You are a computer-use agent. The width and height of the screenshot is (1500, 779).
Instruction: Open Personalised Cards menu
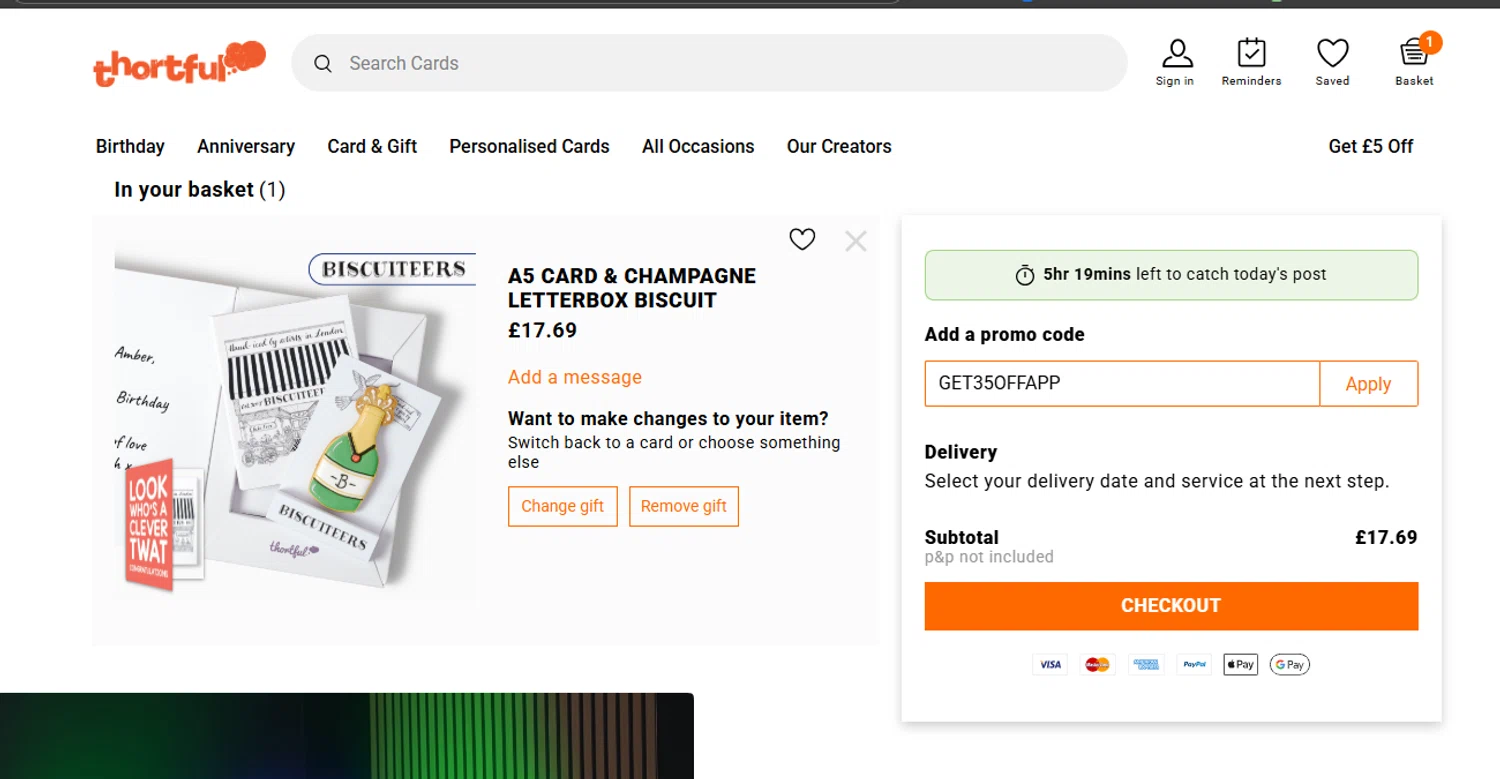click(x=529, y=146)
